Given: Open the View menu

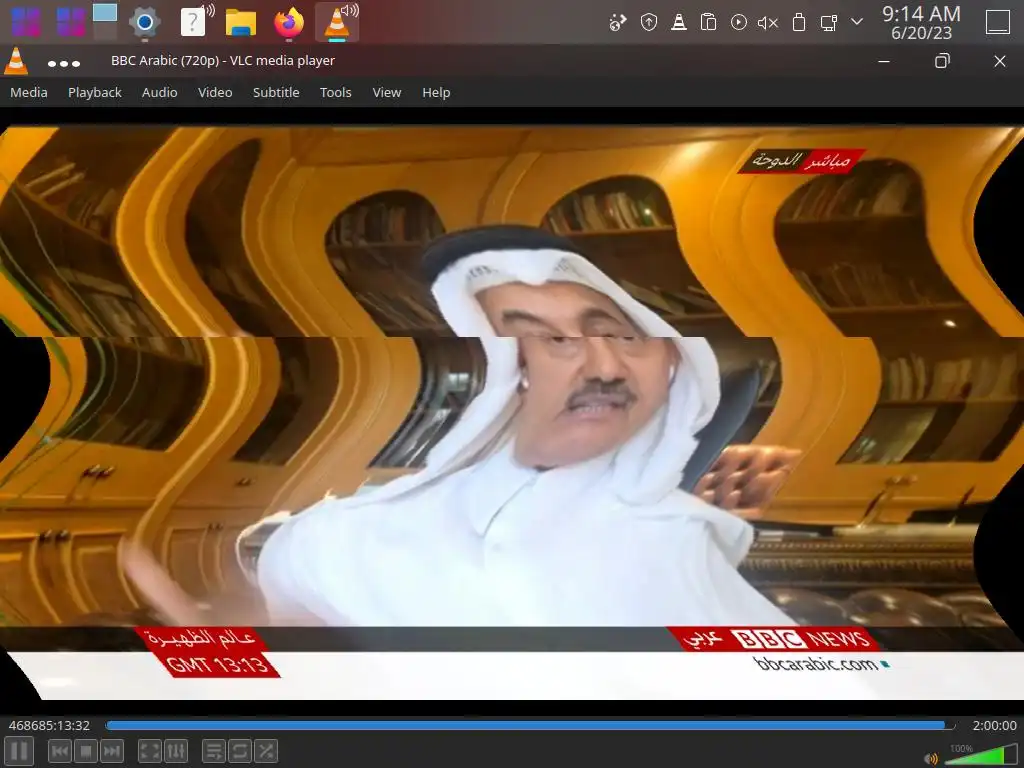Looking at the screenshot, I should (387, 92).
